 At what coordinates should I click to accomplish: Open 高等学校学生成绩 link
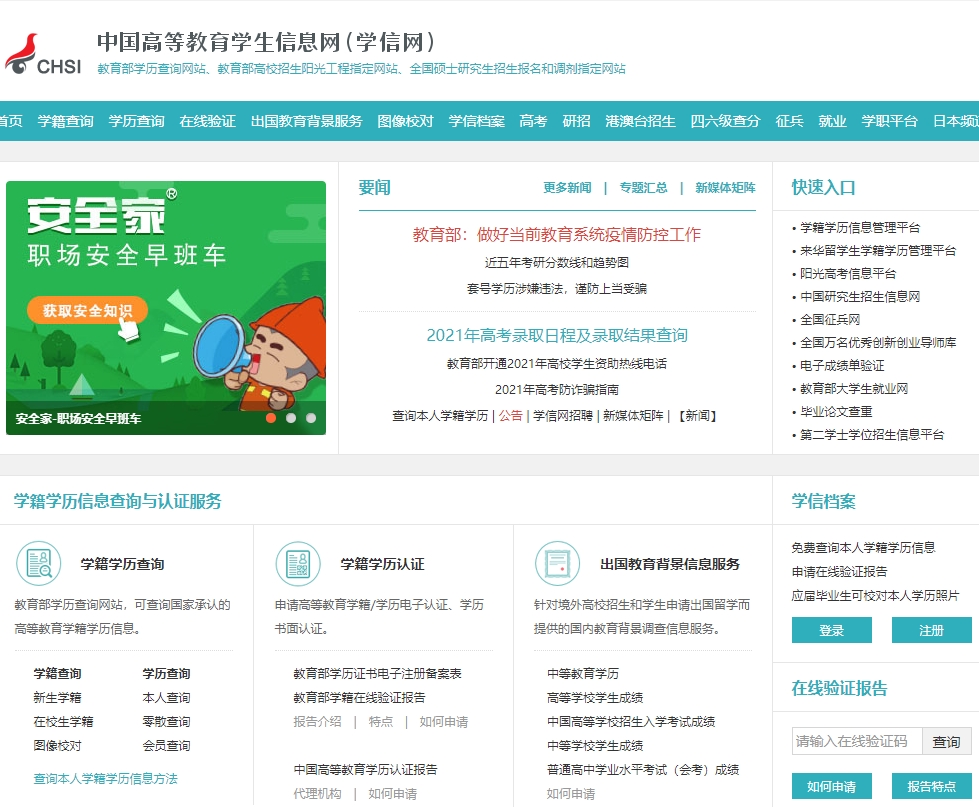(x=595, y=698)
